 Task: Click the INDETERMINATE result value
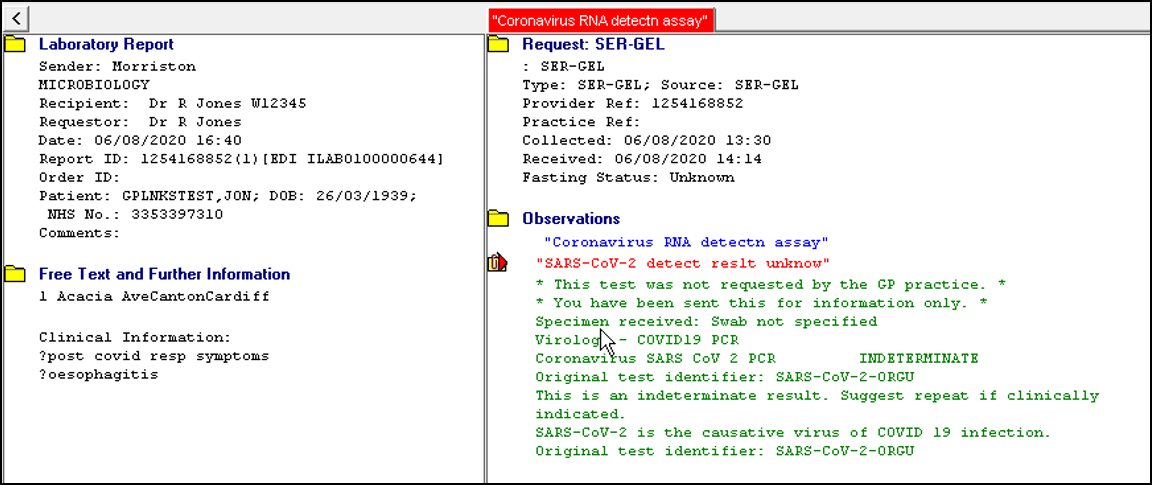click(x=918, y=359)
